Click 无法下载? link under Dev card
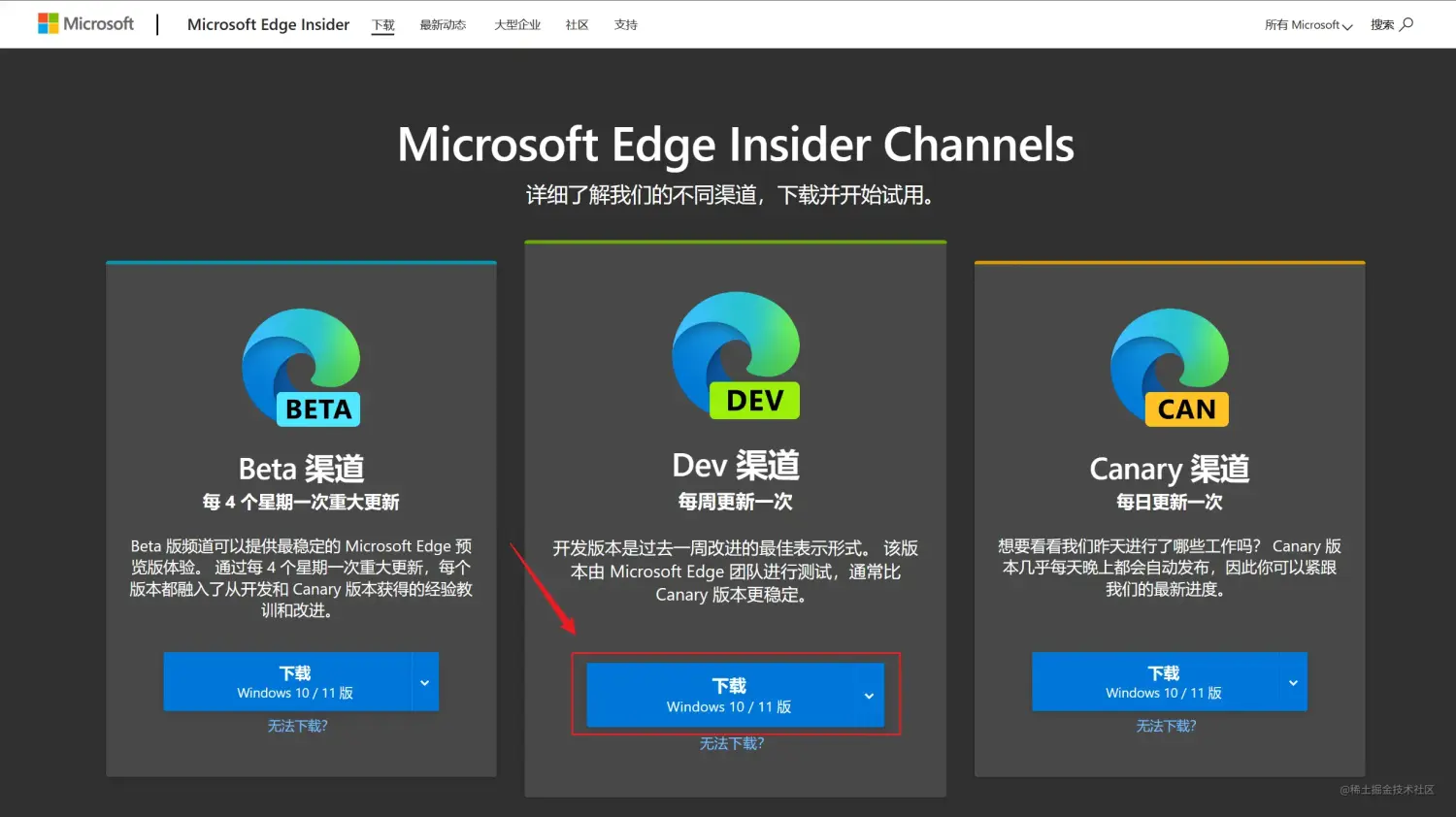 pyautogui.click(x=732, y=743)
